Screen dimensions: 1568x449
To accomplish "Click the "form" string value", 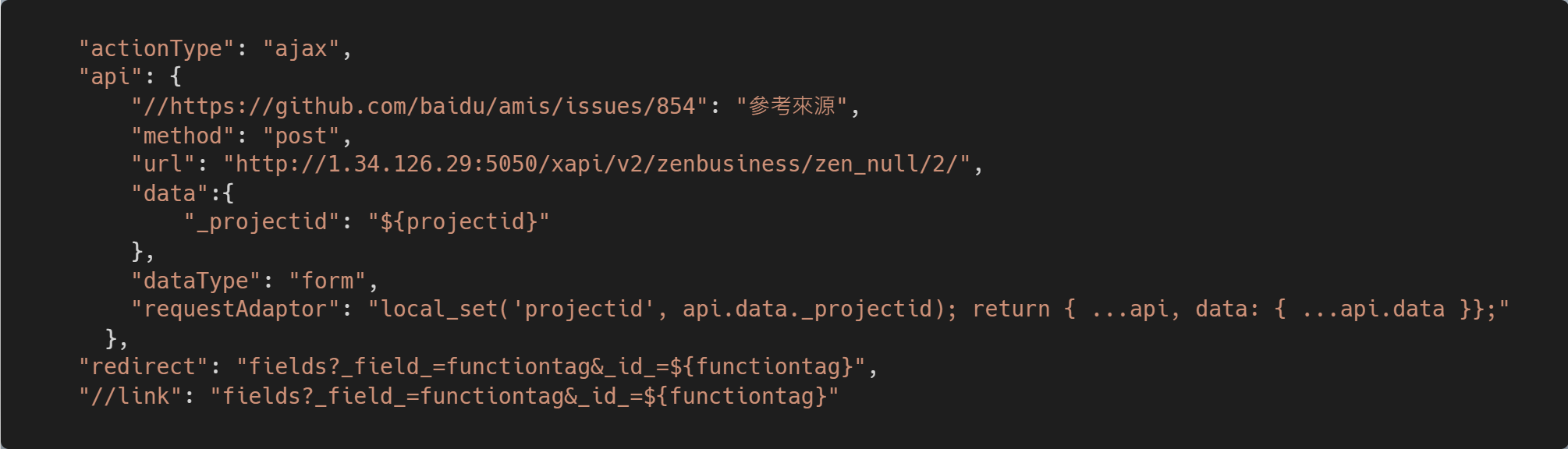I will click(327, 281).
